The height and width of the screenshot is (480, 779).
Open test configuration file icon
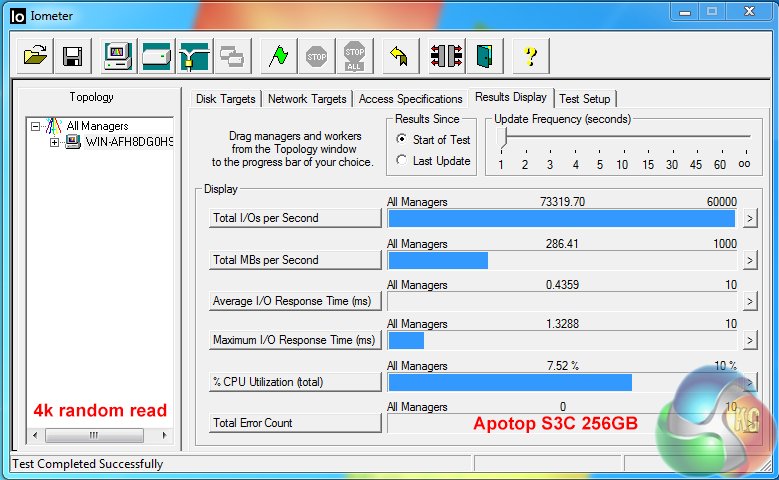(x=35, y=56)
